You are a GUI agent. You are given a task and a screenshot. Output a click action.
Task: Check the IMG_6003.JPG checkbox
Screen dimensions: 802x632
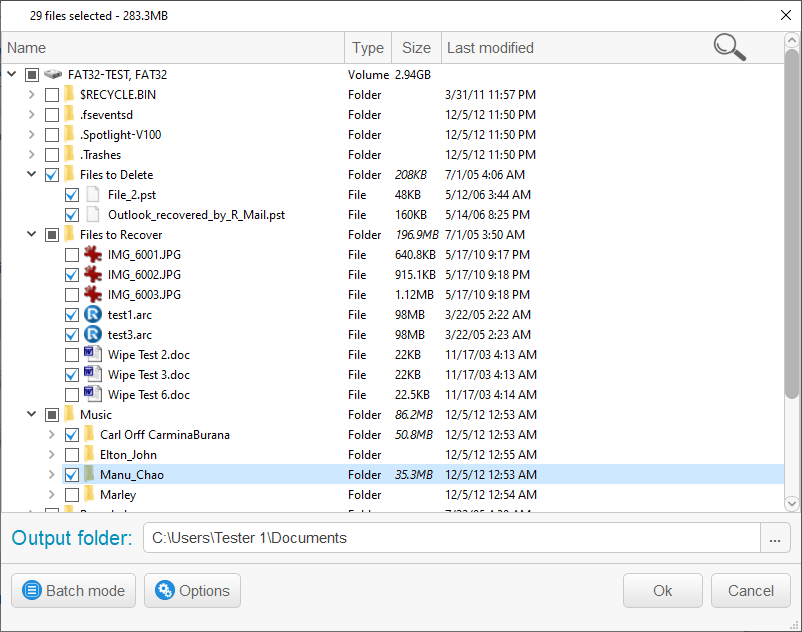[72, 295]
